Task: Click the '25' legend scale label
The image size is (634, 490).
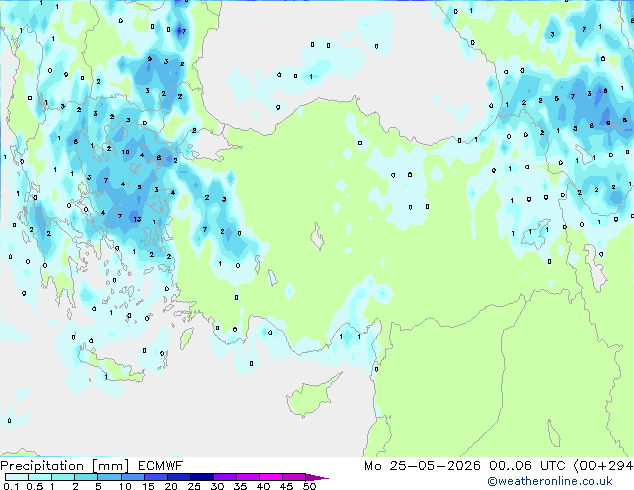Action: pyautogui.click(x=194, y=486)
